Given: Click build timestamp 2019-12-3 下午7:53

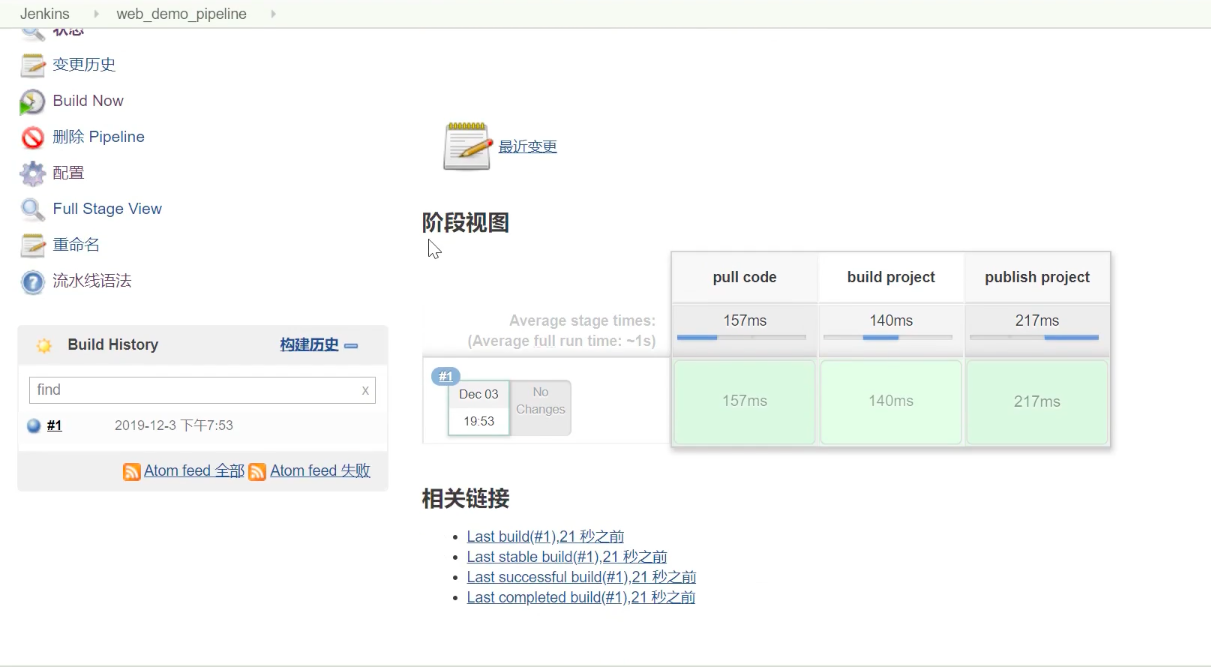Looking at the screenshot, I should click(x=174, y=426).
